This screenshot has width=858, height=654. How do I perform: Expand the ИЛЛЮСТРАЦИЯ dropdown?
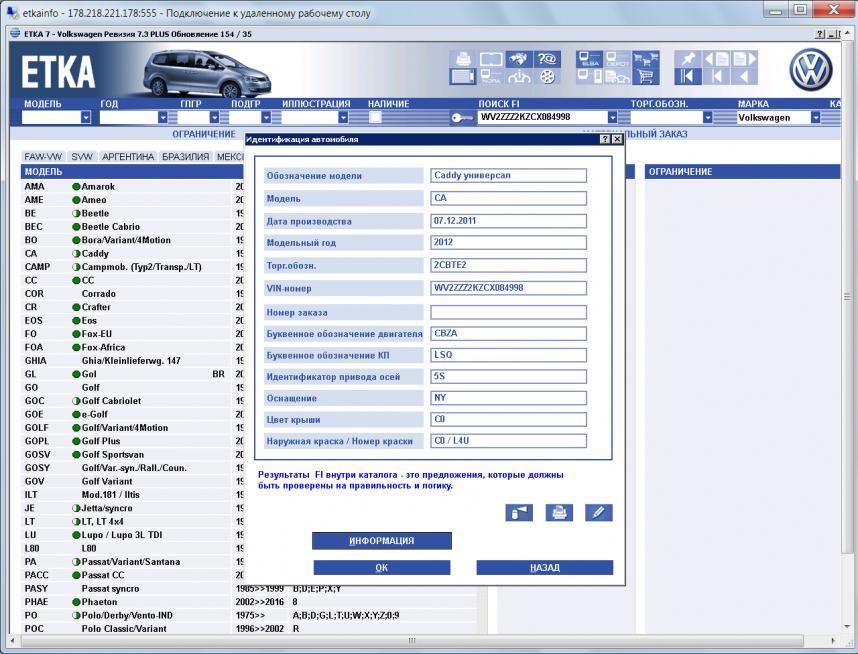click(343, 117)
